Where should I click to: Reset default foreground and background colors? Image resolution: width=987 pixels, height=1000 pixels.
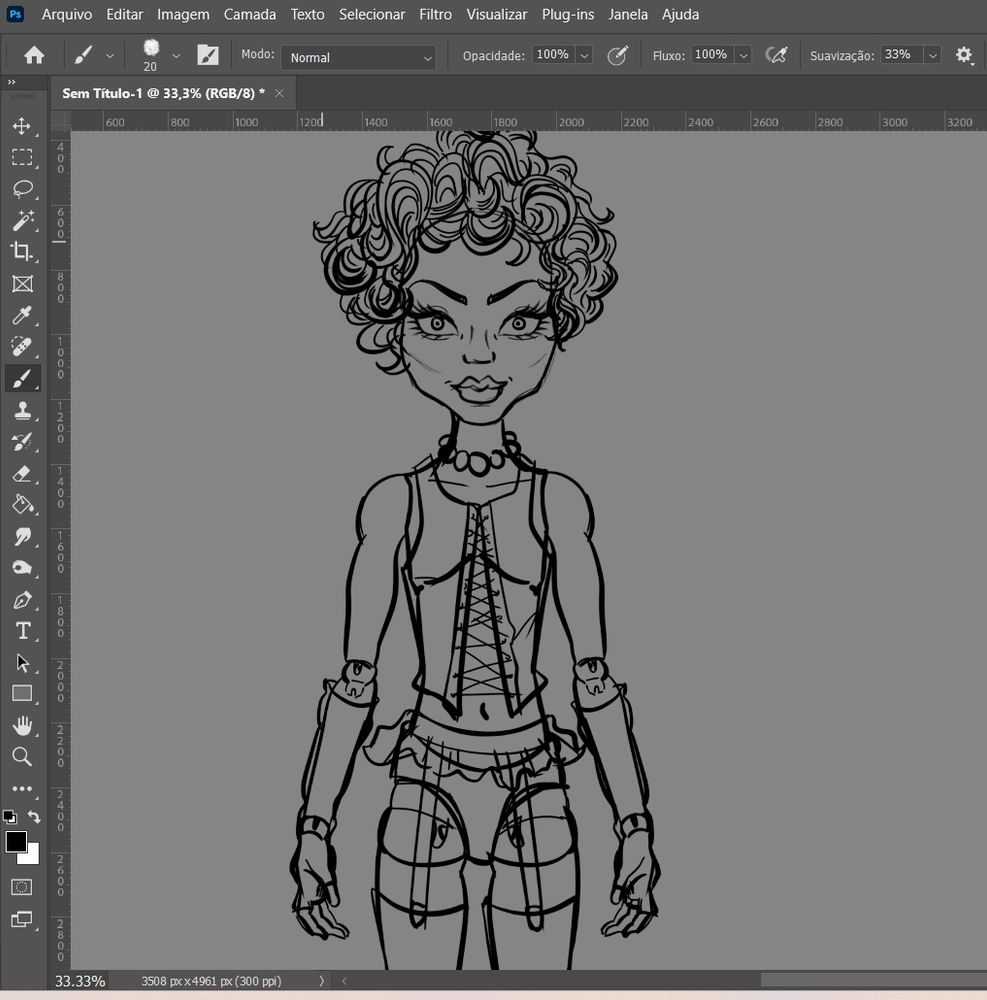(x=10, y=817)
